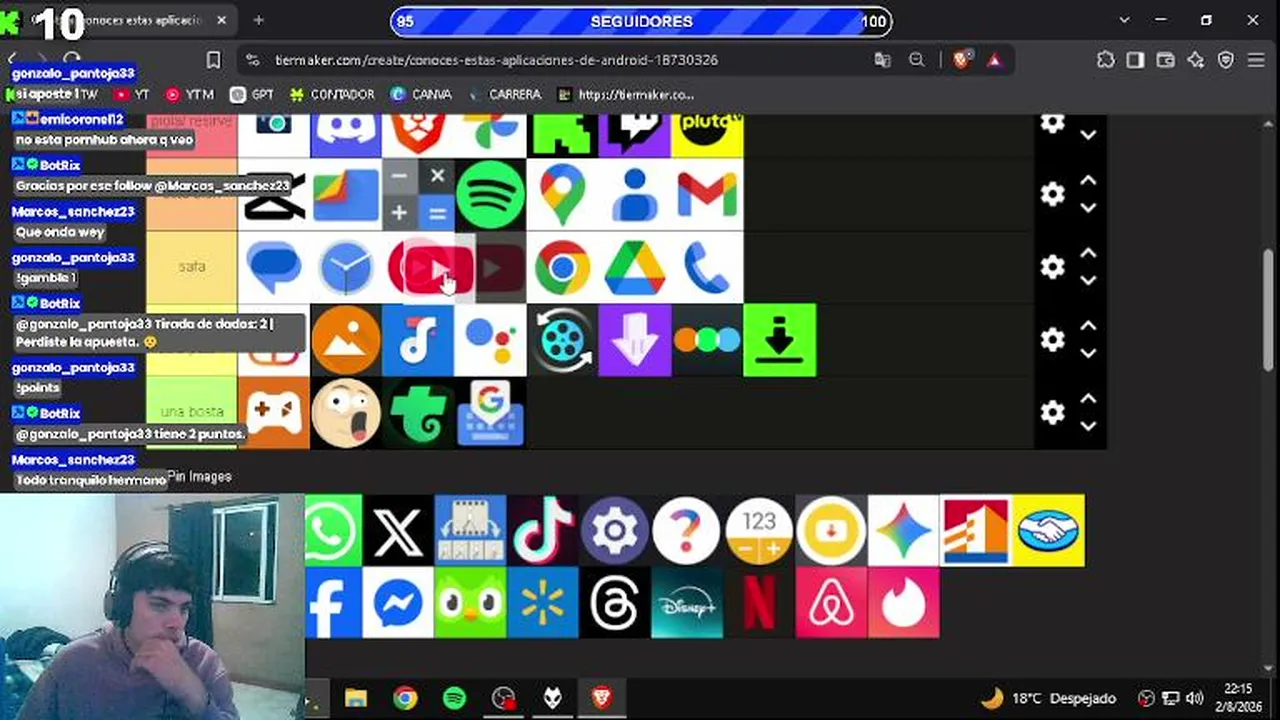The width and height of the screenshot is (1280, 720).
Task: Select the Netflix app icon
Action: pyautogui.click(x=759, y=602)
